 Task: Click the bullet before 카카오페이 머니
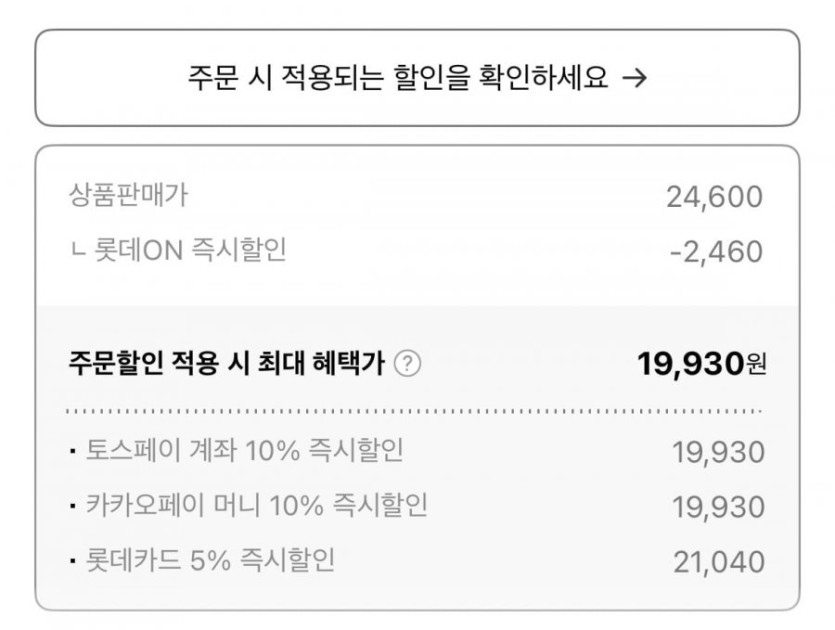tap(73, 507)
